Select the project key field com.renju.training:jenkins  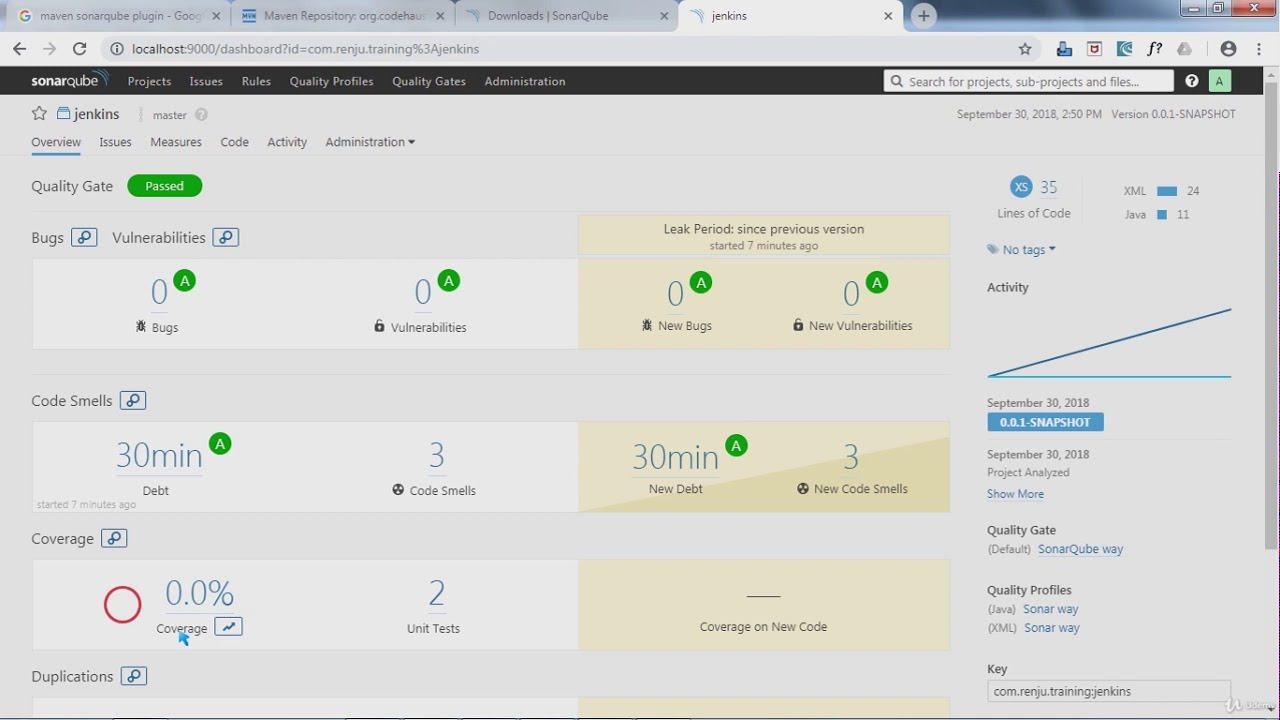click(x=1108, y=691)
